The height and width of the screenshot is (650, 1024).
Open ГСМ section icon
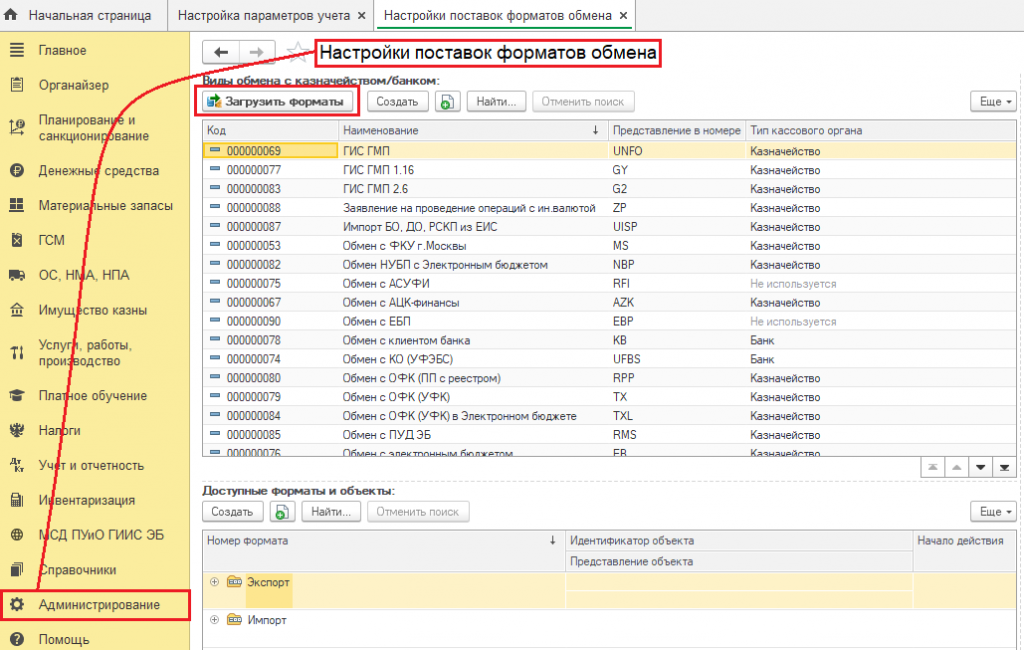[x=17, y=240]
